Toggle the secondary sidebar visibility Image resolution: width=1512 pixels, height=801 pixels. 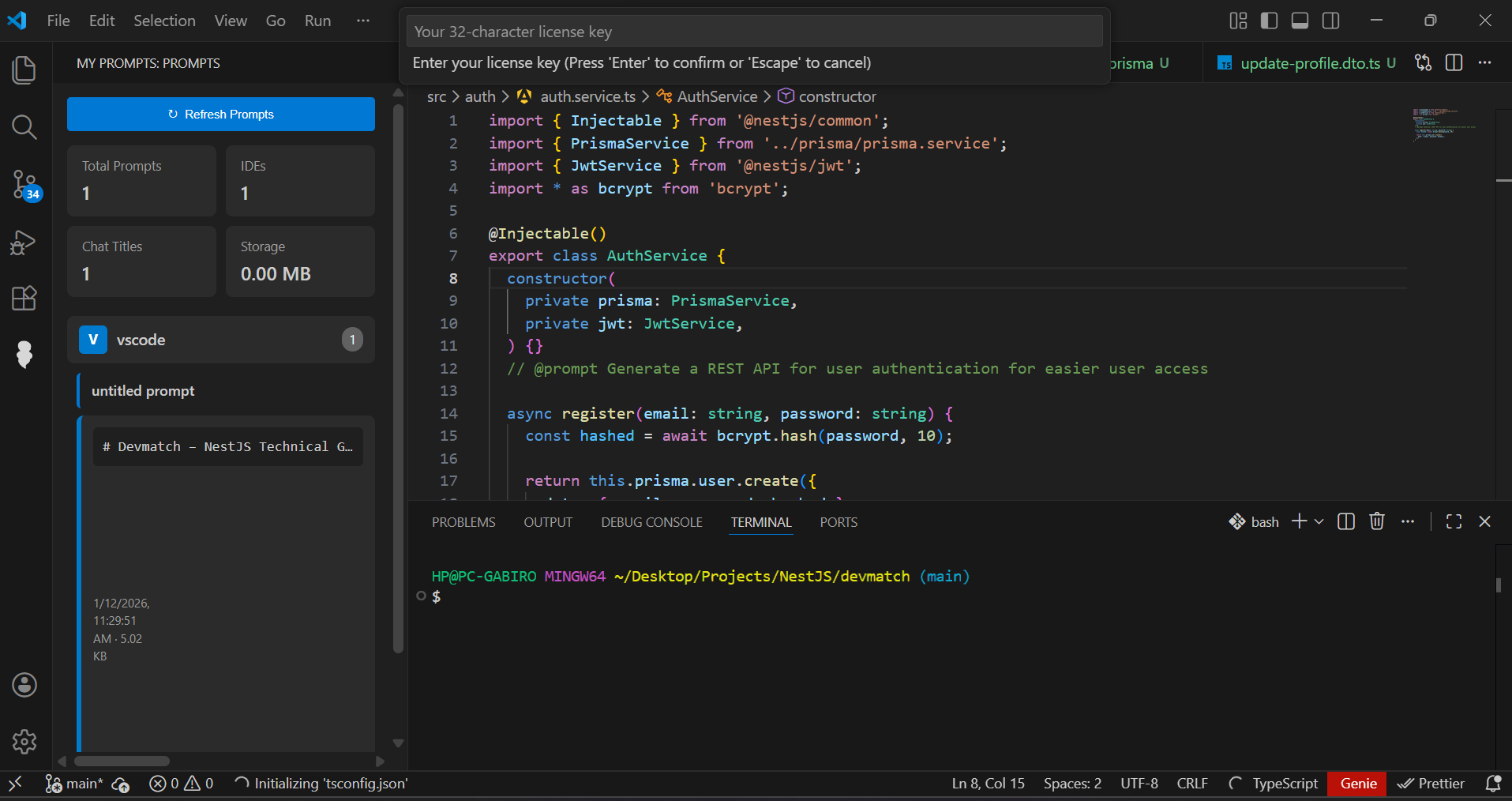click(x=1331, y=21)
